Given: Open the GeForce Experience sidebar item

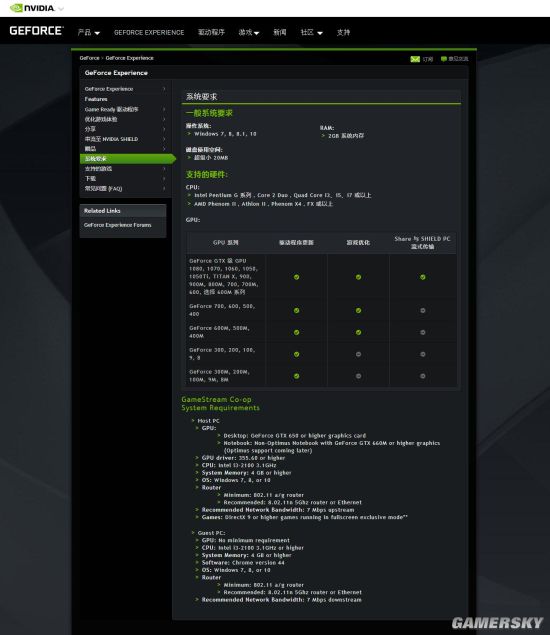Looking at the screenshot, I should pos(109,89).
